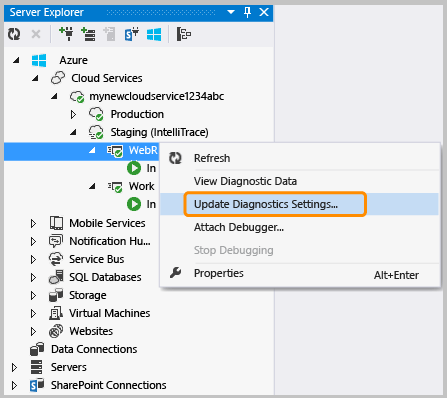The height and width of the screenshot is (398, 447).
Task: Collapse the Azure node
Action: tap(16, 60)
